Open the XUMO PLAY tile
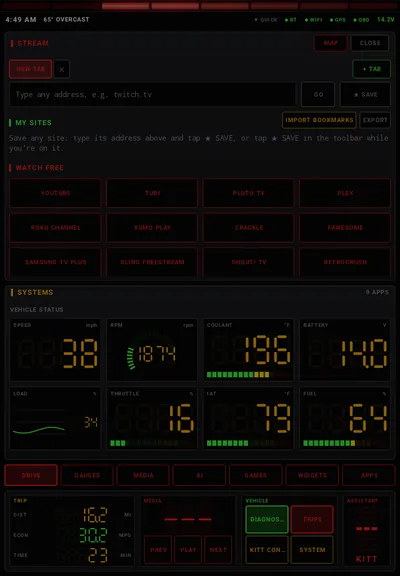Screen dimensions: 400x576 coord(152,228)
